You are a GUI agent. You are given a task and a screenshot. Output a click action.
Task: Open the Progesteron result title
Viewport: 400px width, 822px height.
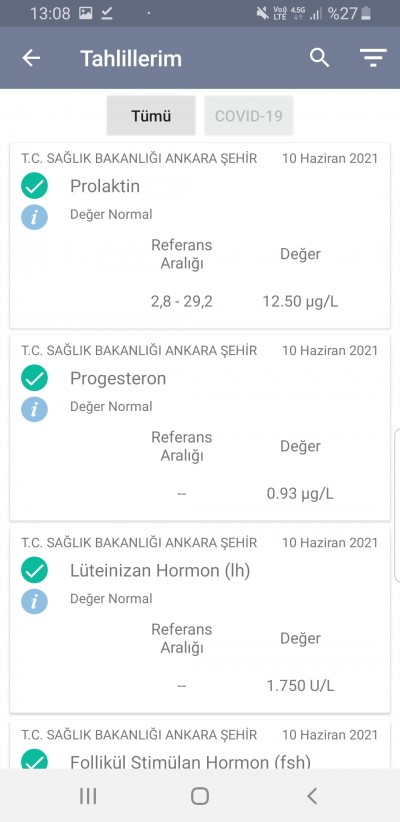point(118,378)
